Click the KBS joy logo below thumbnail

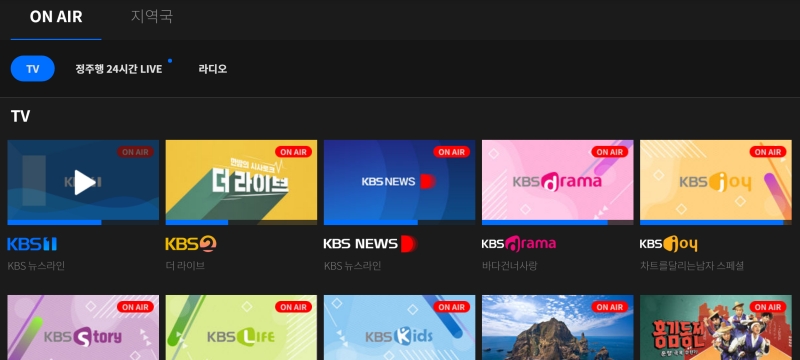(x=668, y=244)
